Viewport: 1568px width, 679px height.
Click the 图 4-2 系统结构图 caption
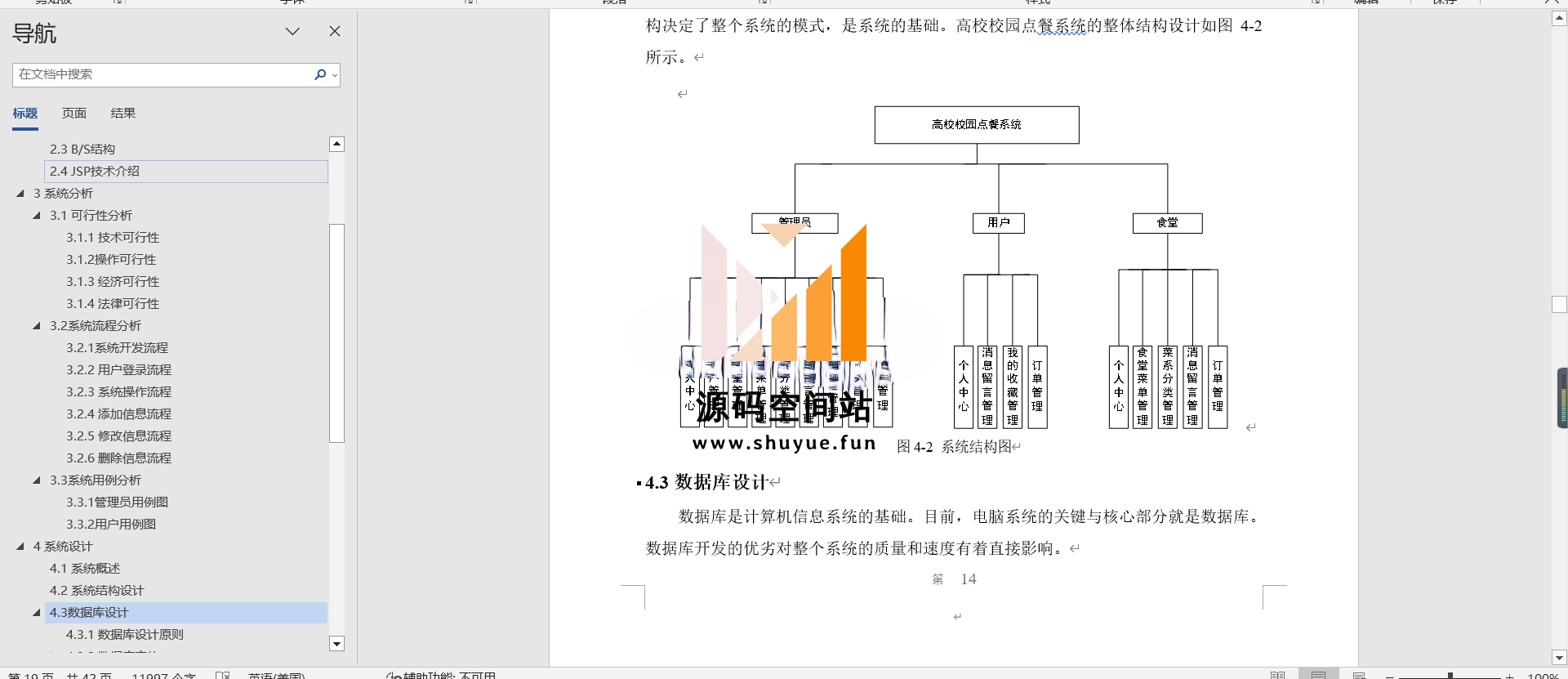(954, 447)
